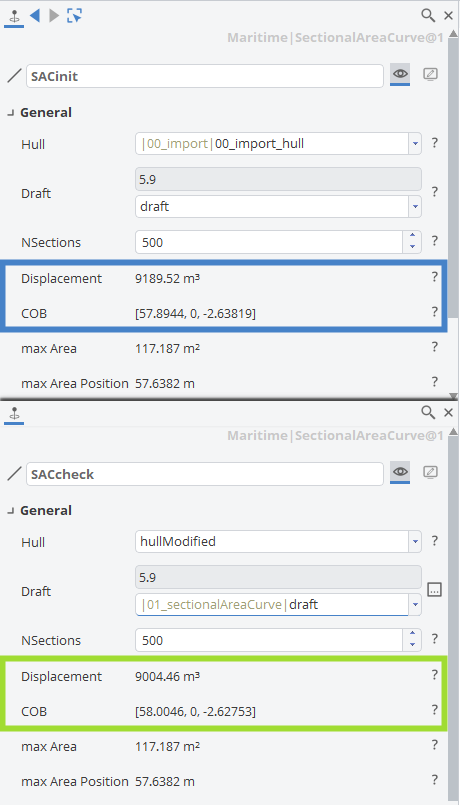
Task: Go back with the left arrow icon
Action: point(34,16)
